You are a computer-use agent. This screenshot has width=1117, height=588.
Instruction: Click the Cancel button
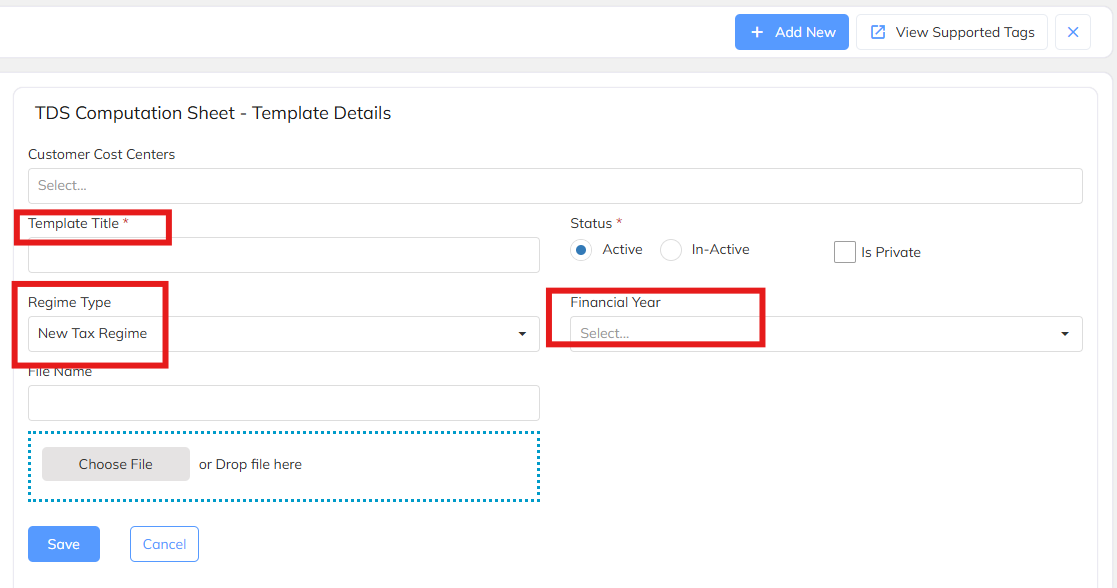click(164, 544)
